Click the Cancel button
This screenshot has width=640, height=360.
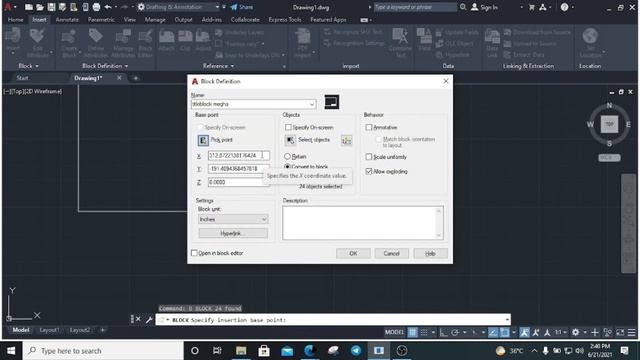(x=391, y=253)
